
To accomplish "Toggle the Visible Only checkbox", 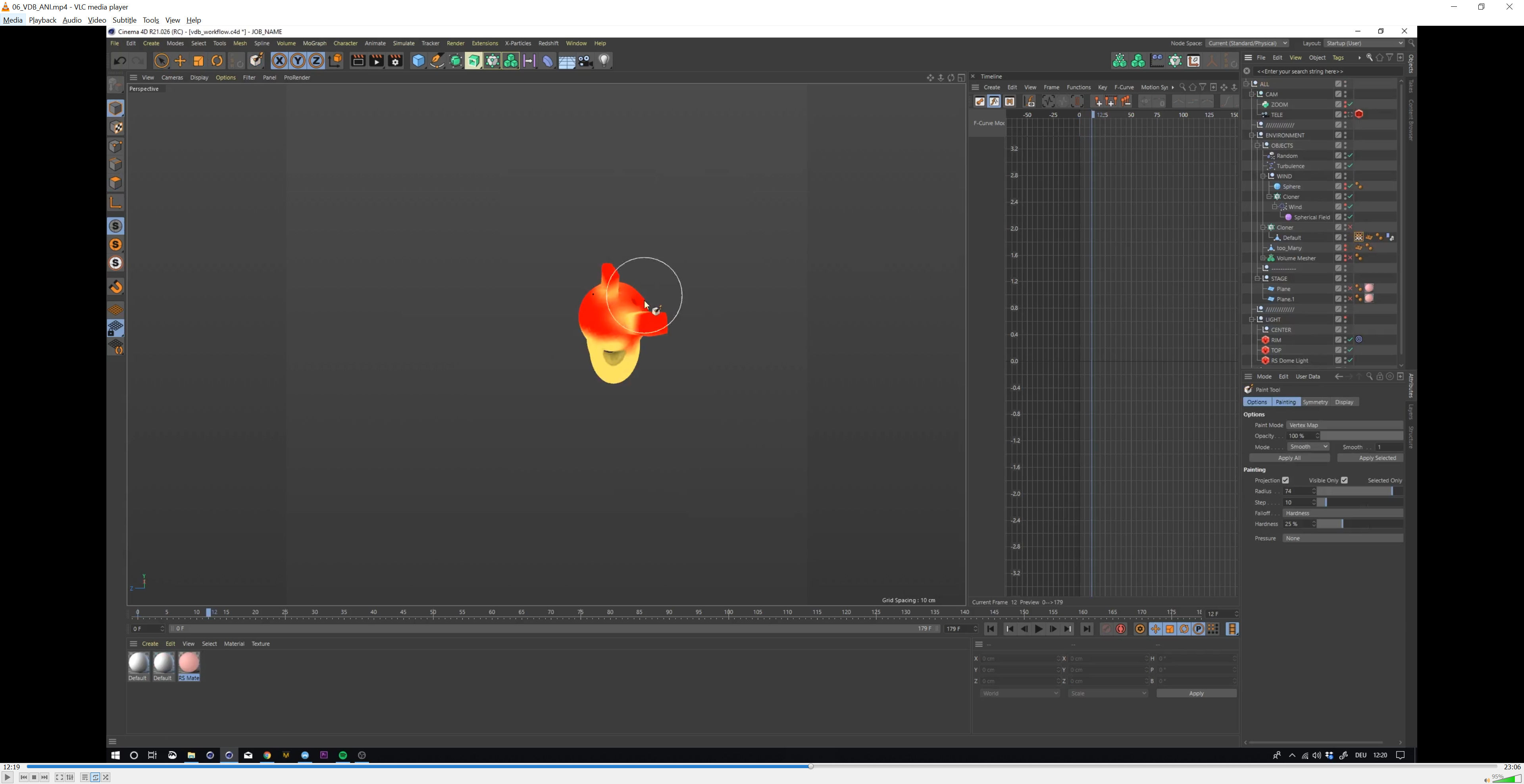I will click(1344, 480).
